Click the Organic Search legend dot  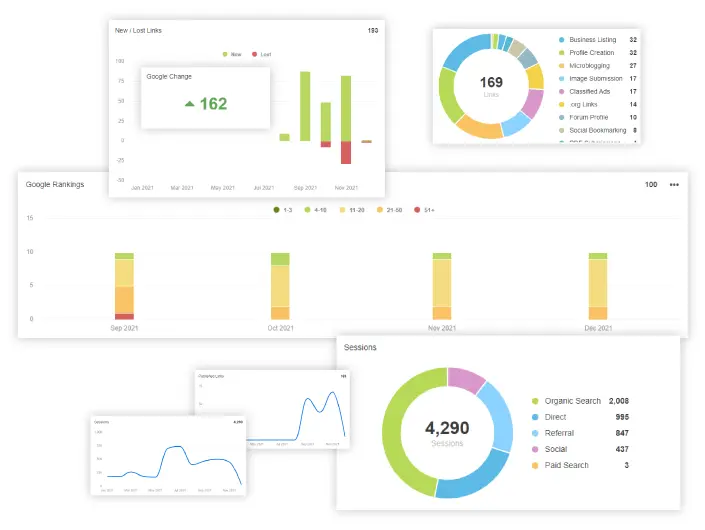tap(535, 401)
